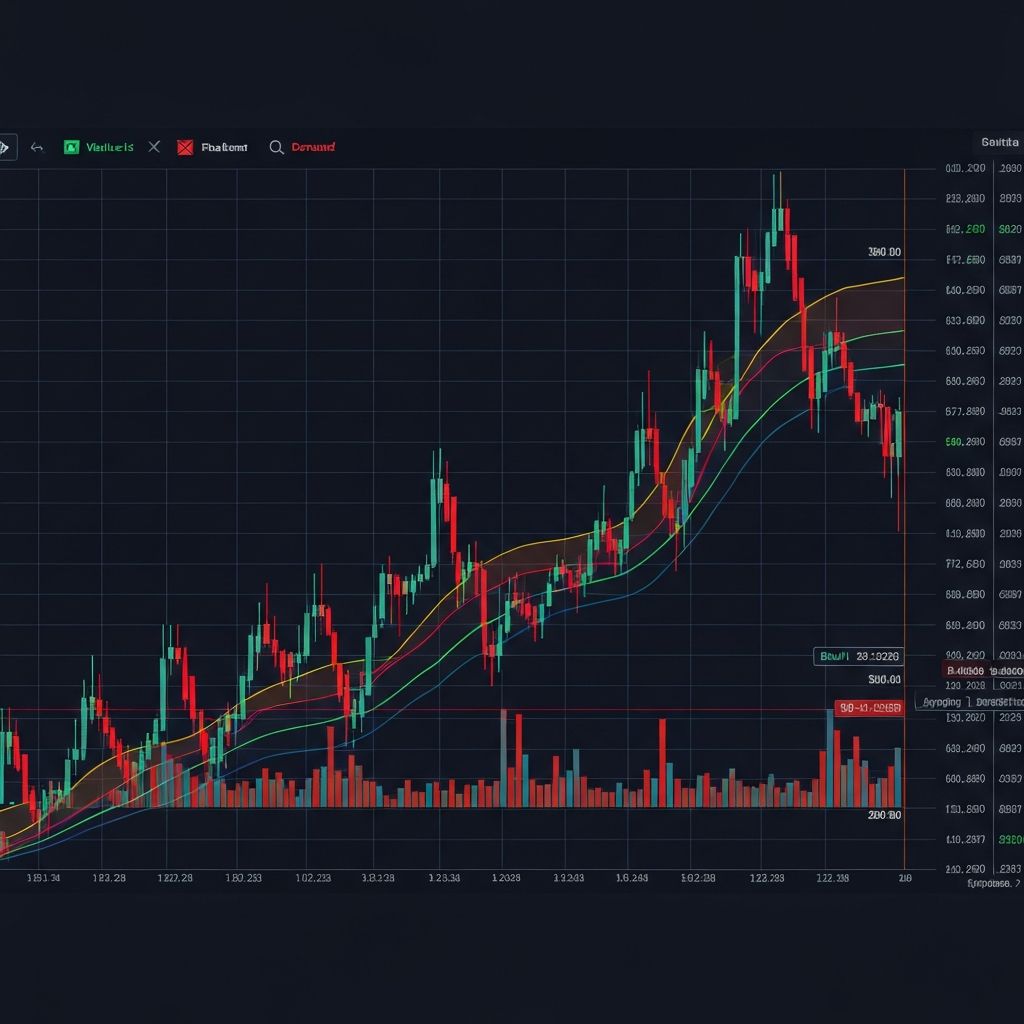Click the green chart indicator icon

click(71, 147)
